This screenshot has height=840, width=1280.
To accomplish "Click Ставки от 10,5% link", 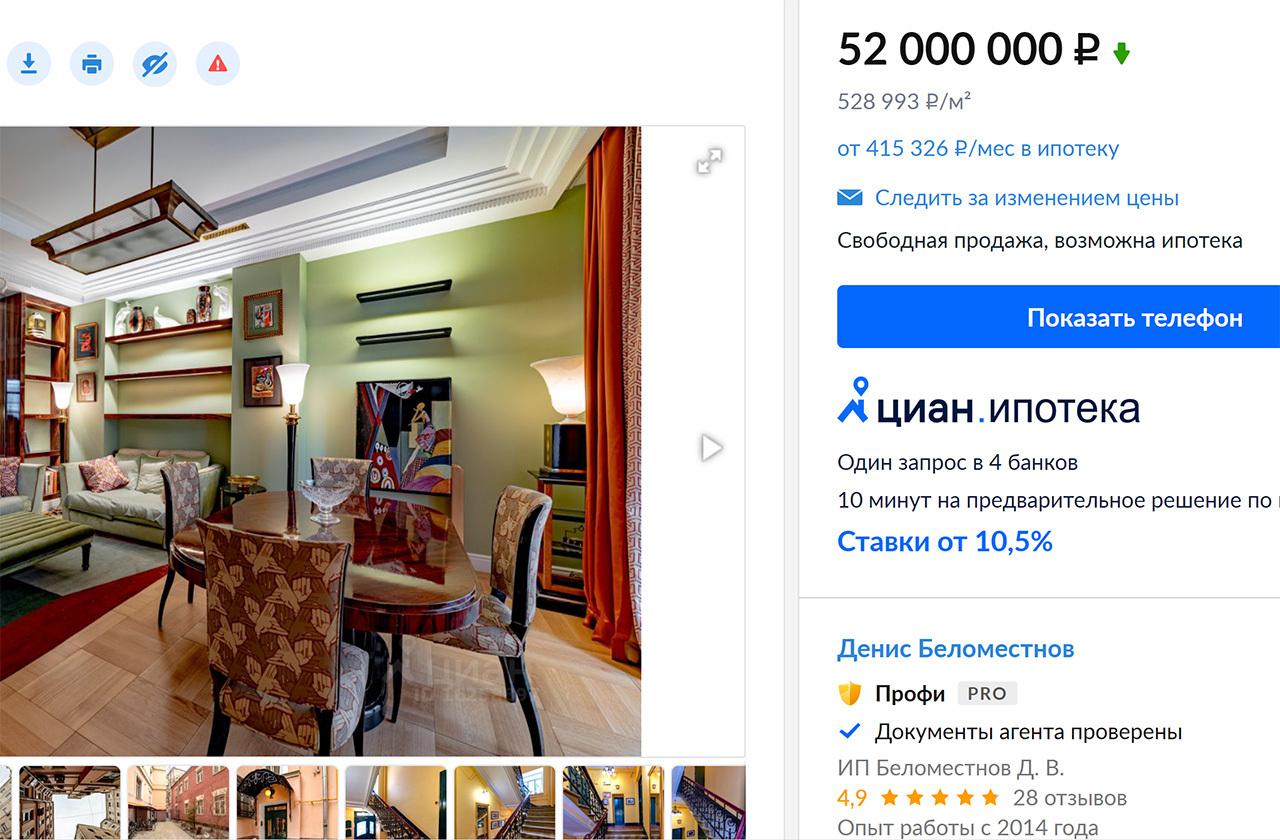I will (945, 542).
